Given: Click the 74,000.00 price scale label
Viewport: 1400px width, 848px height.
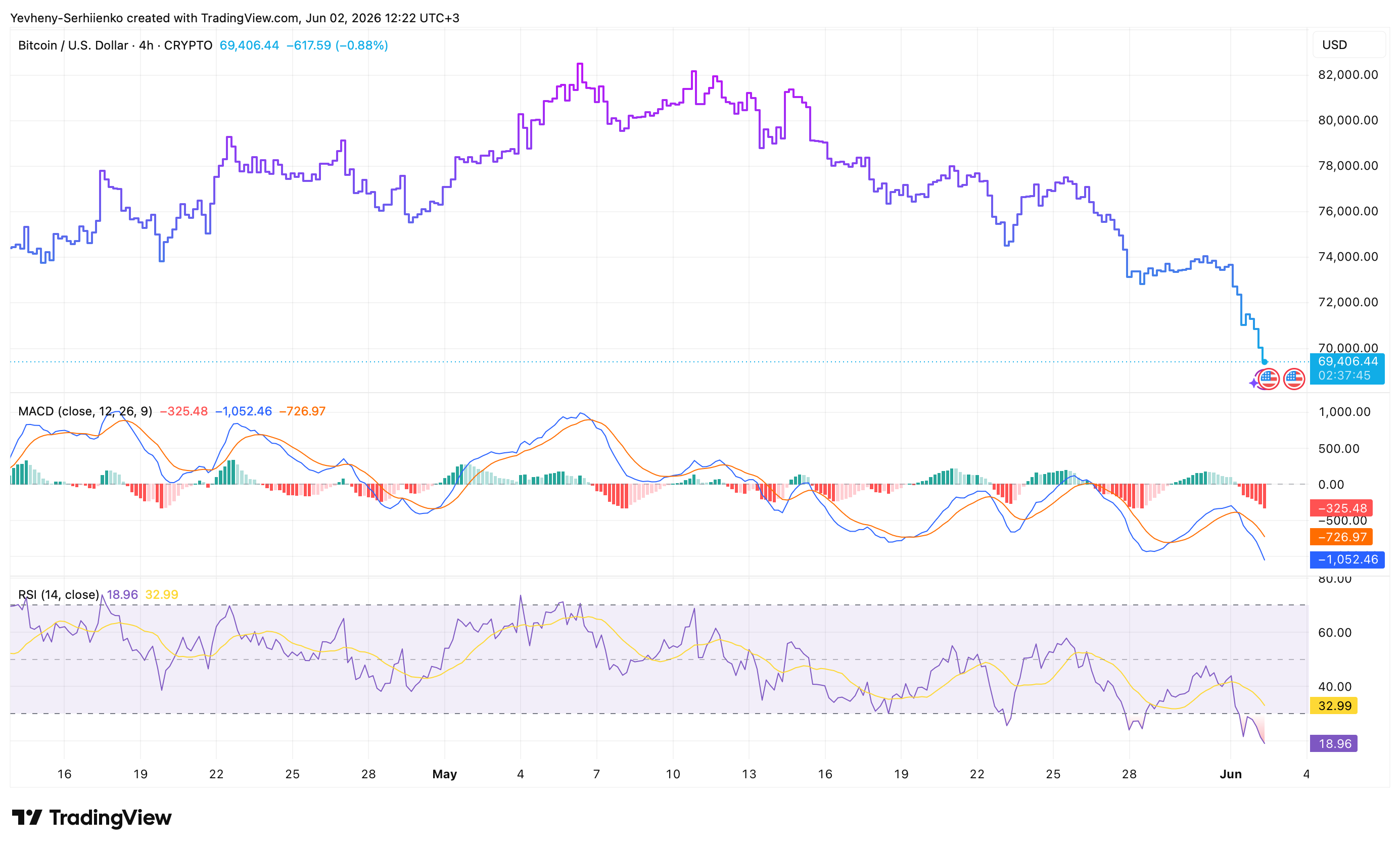Looking at the screenshot, I should click(x=1348, y=256).
